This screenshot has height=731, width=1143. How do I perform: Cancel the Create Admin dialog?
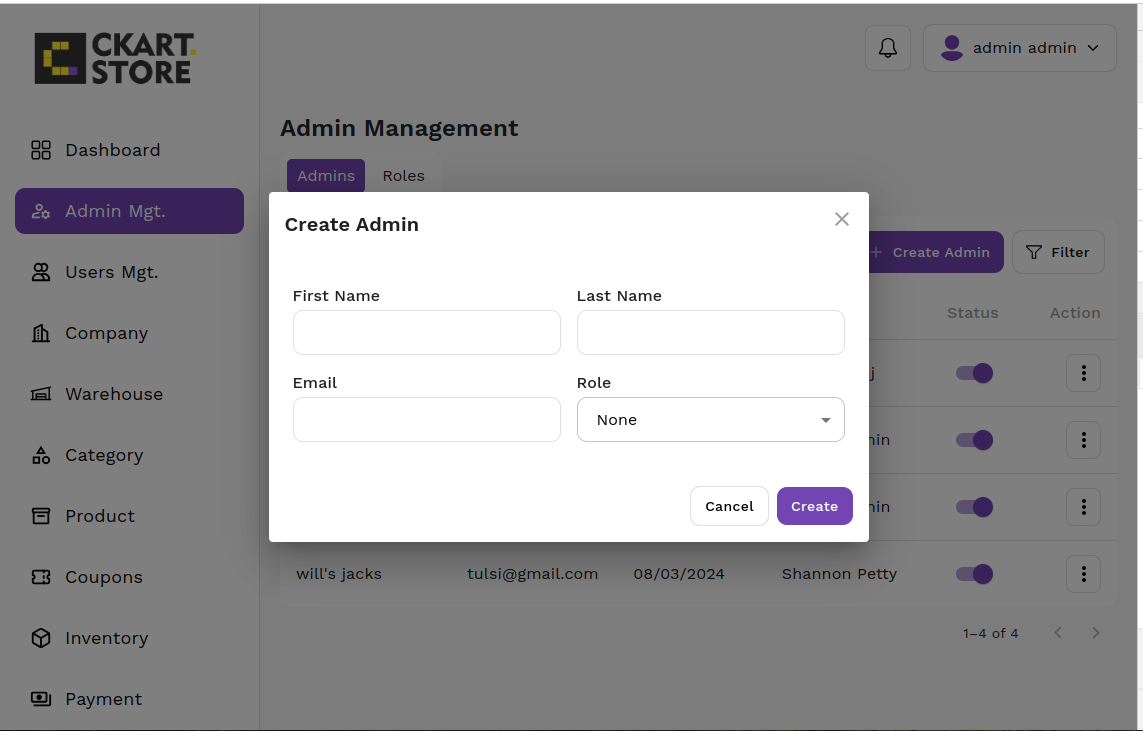point(729,506)
